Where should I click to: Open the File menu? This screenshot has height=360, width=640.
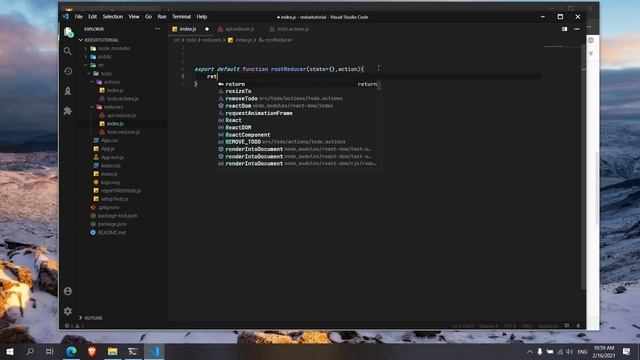pos(78,17)
